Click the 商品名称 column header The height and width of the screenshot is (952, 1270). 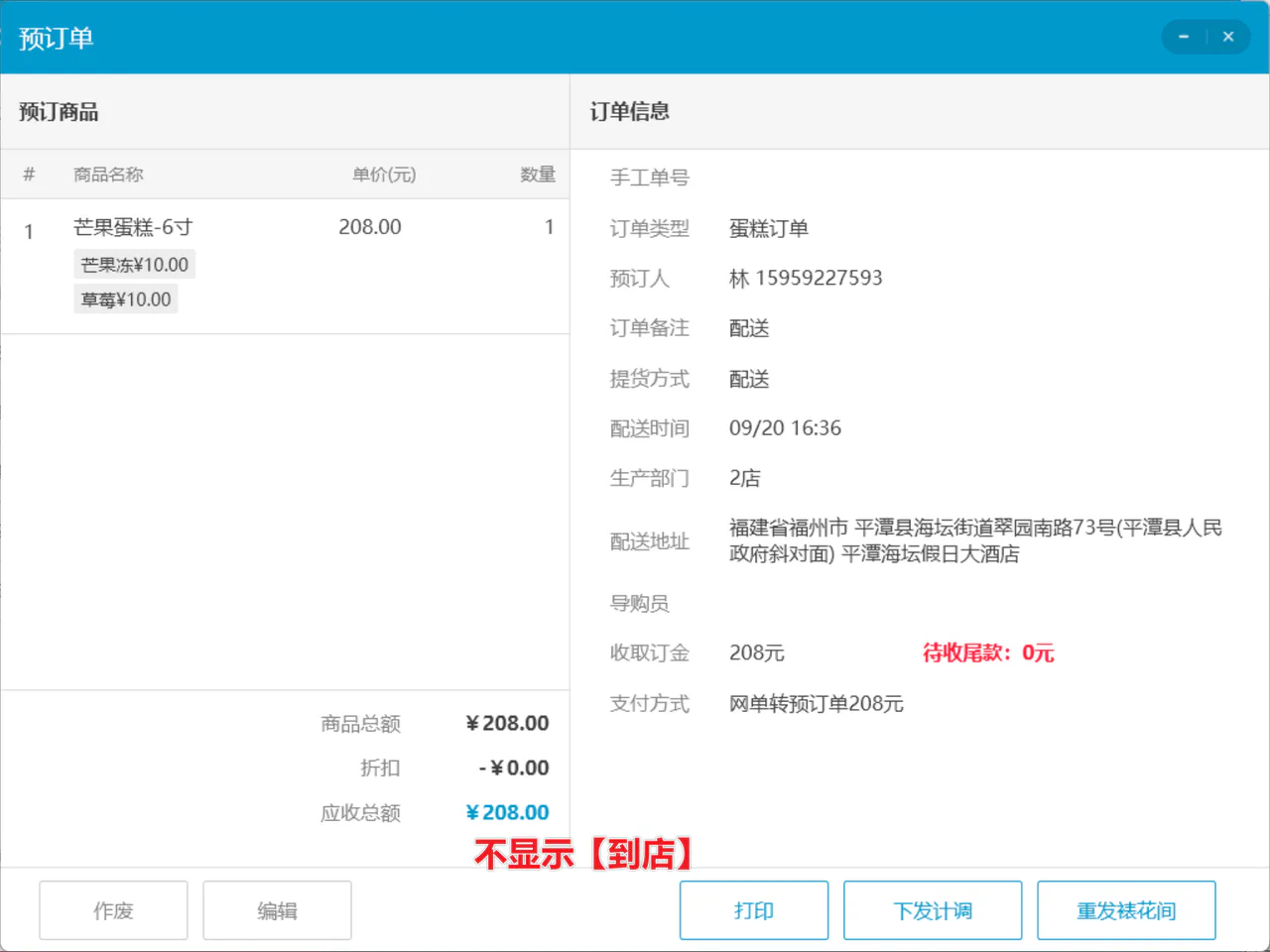point(108,175)
